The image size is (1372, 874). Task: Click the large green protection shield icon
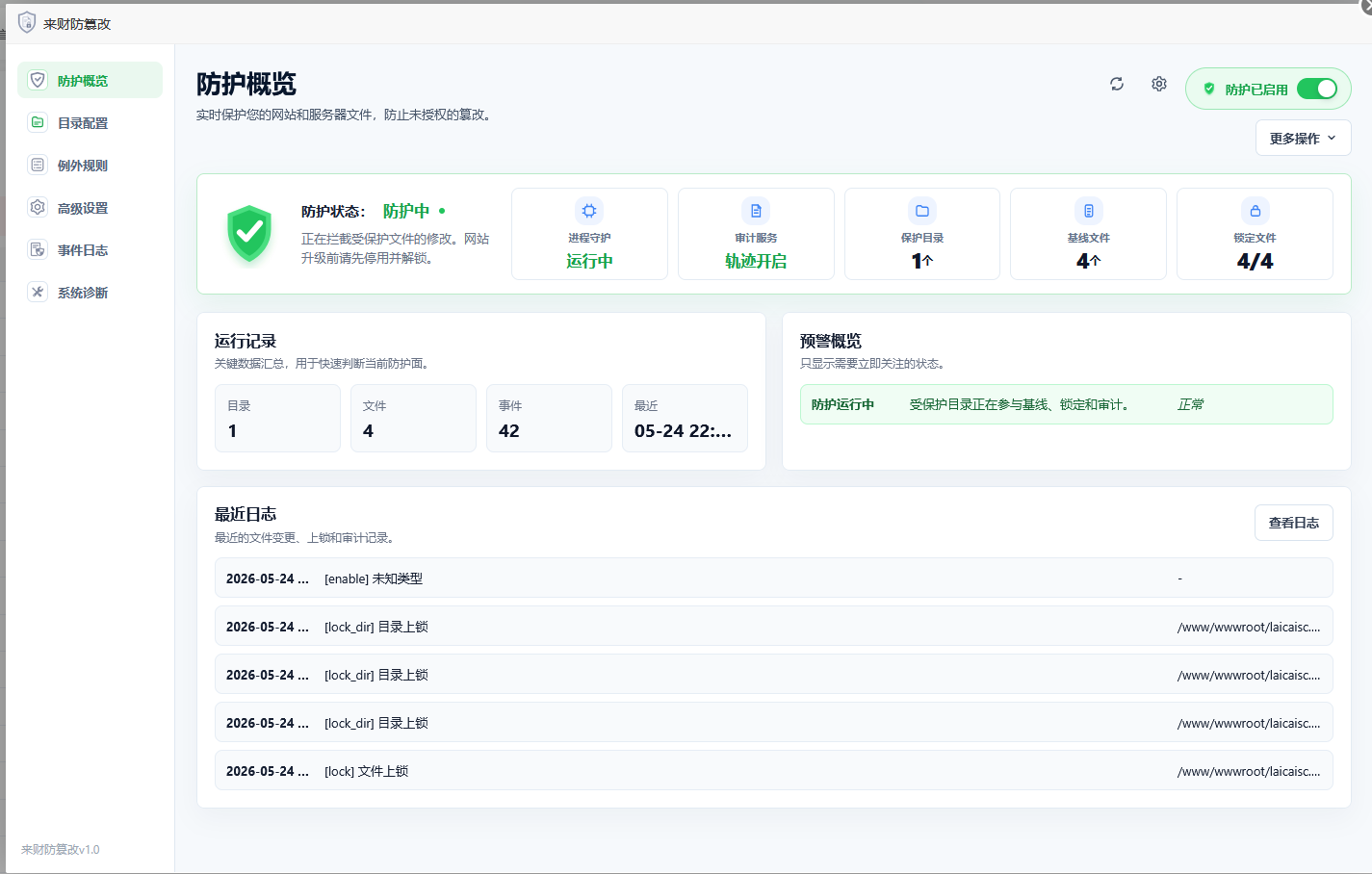point(249,233)
